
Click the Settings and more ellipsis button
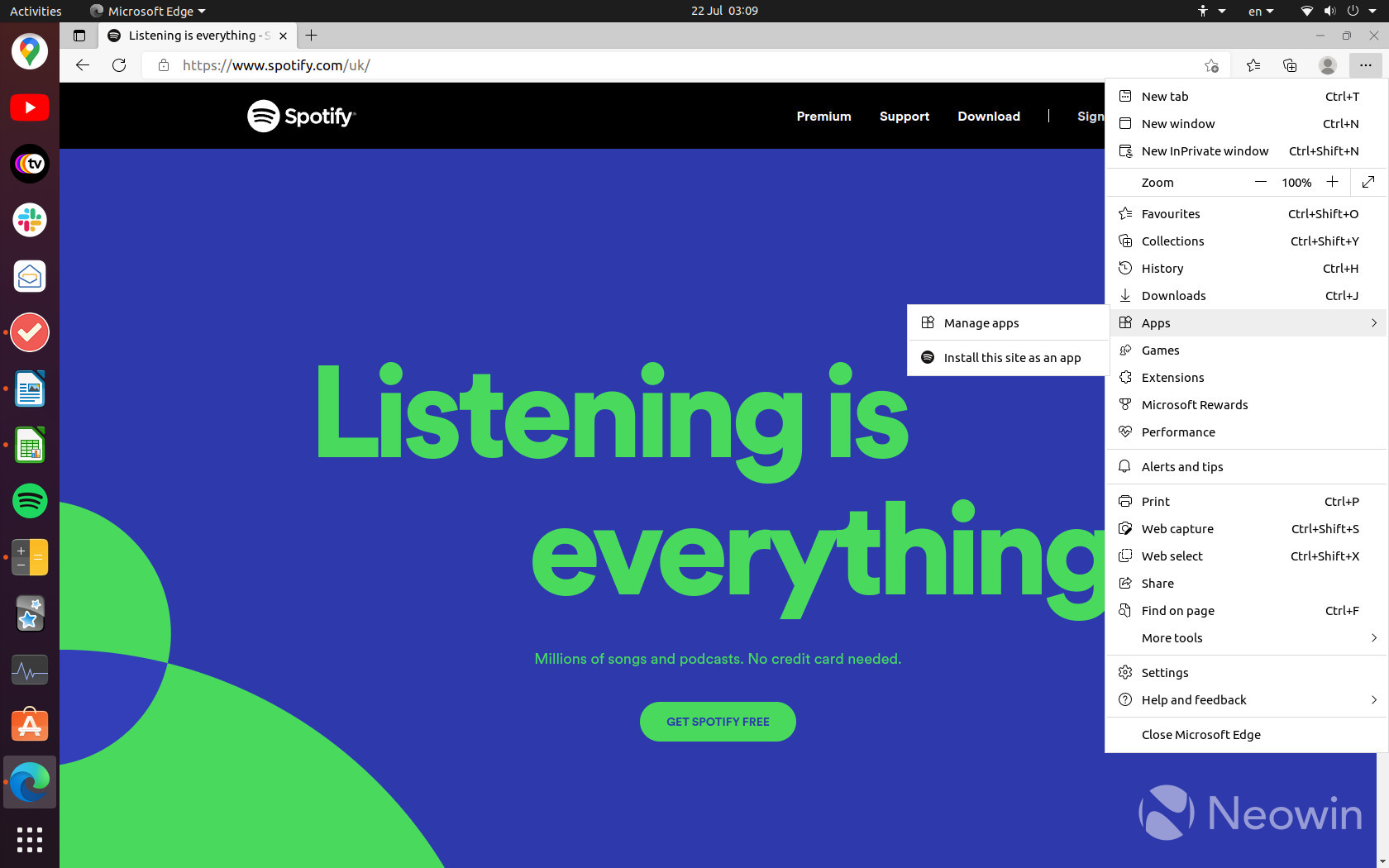coord(1365,65)
